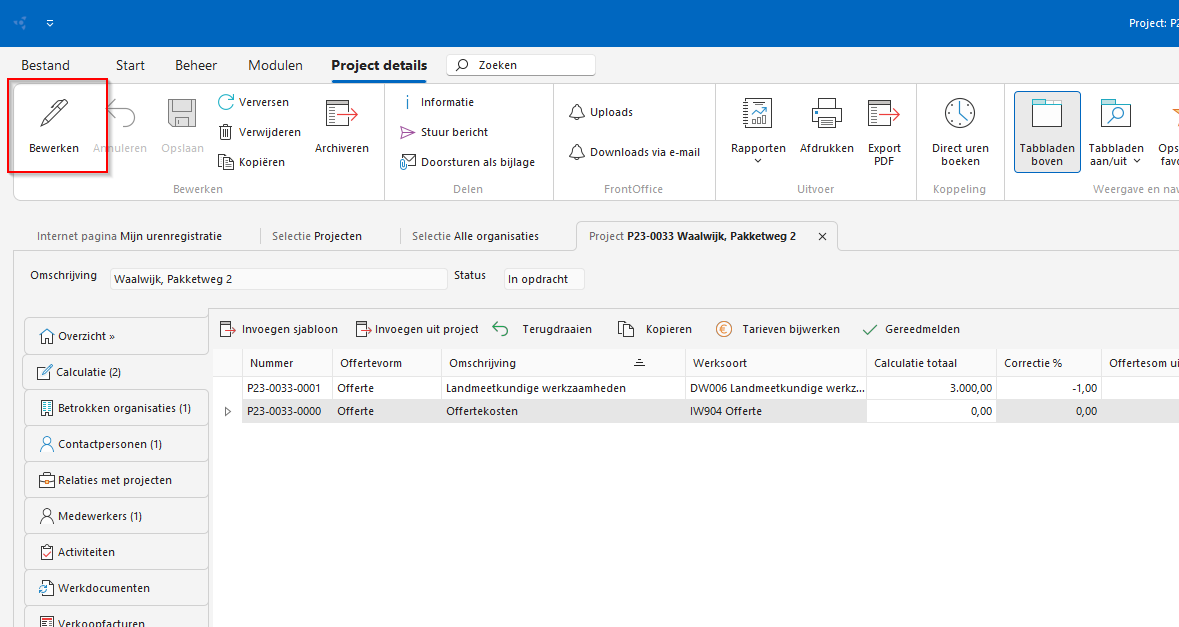
Task: Click the Status field In opdracht
Action: [x=544, y=279]
